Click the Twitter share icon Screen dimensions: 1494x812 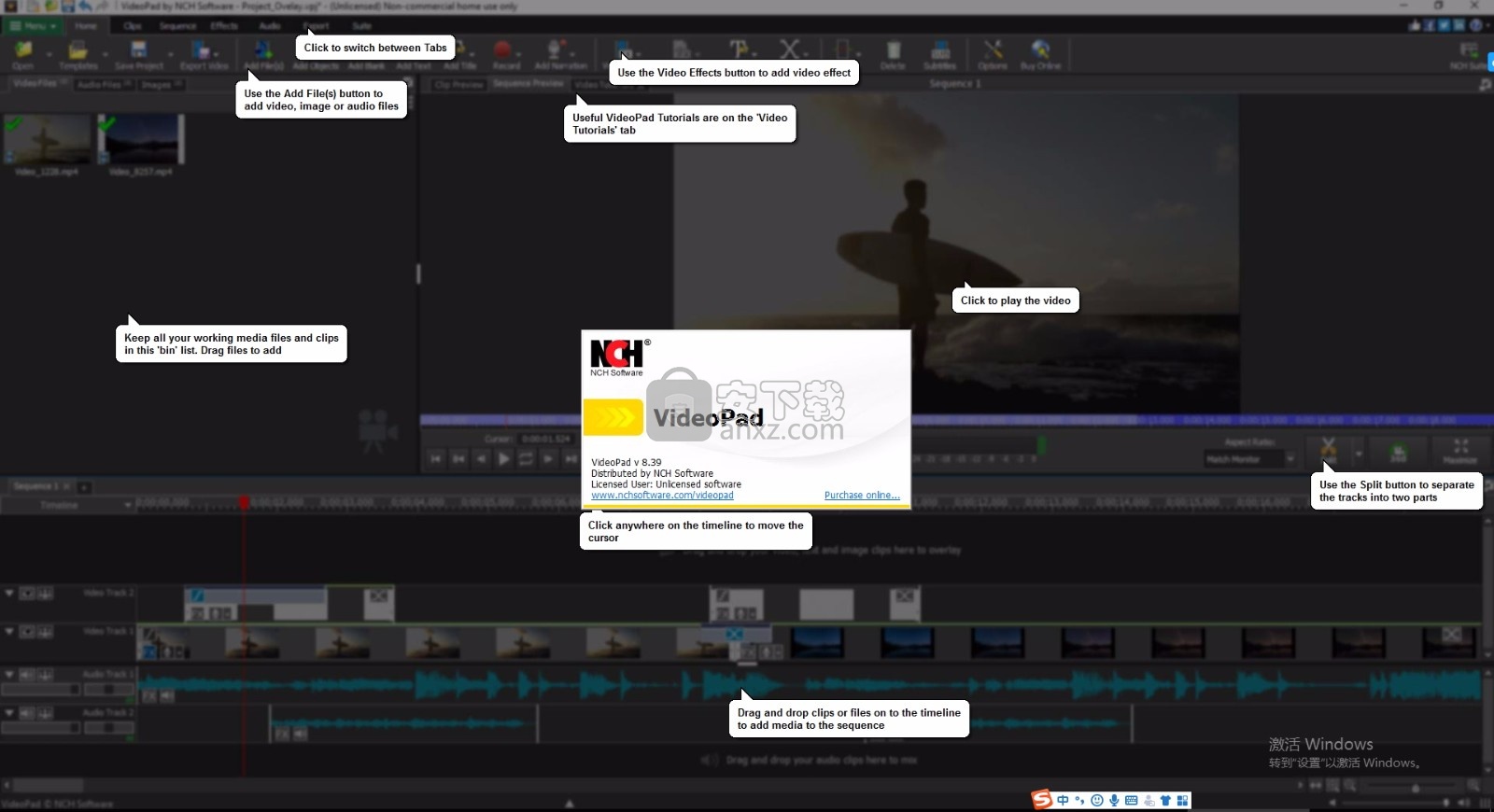point(1445,25)
